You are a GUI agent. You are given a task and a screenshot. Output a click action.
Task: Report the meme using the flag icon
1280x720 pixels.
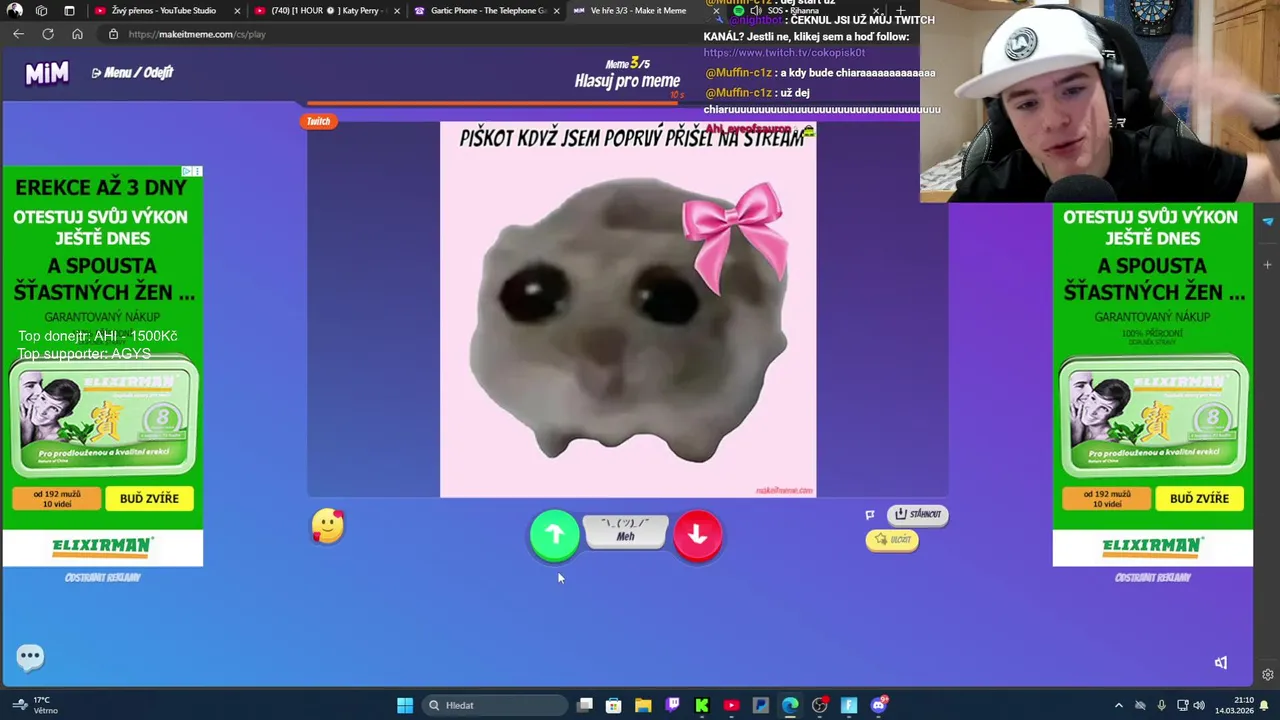tap(869, 515)
